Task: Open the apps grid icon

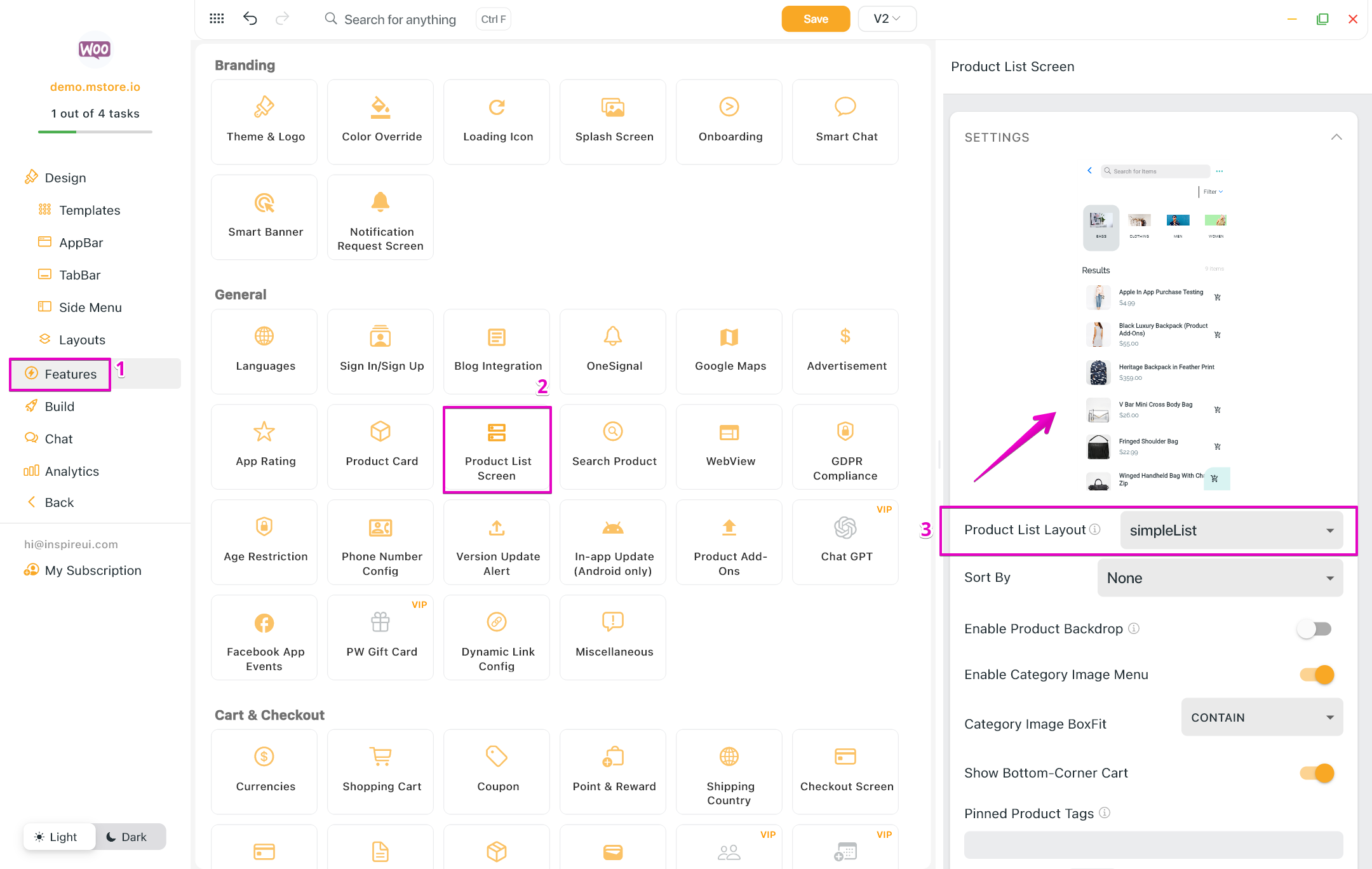Action: tap(217, 19)
